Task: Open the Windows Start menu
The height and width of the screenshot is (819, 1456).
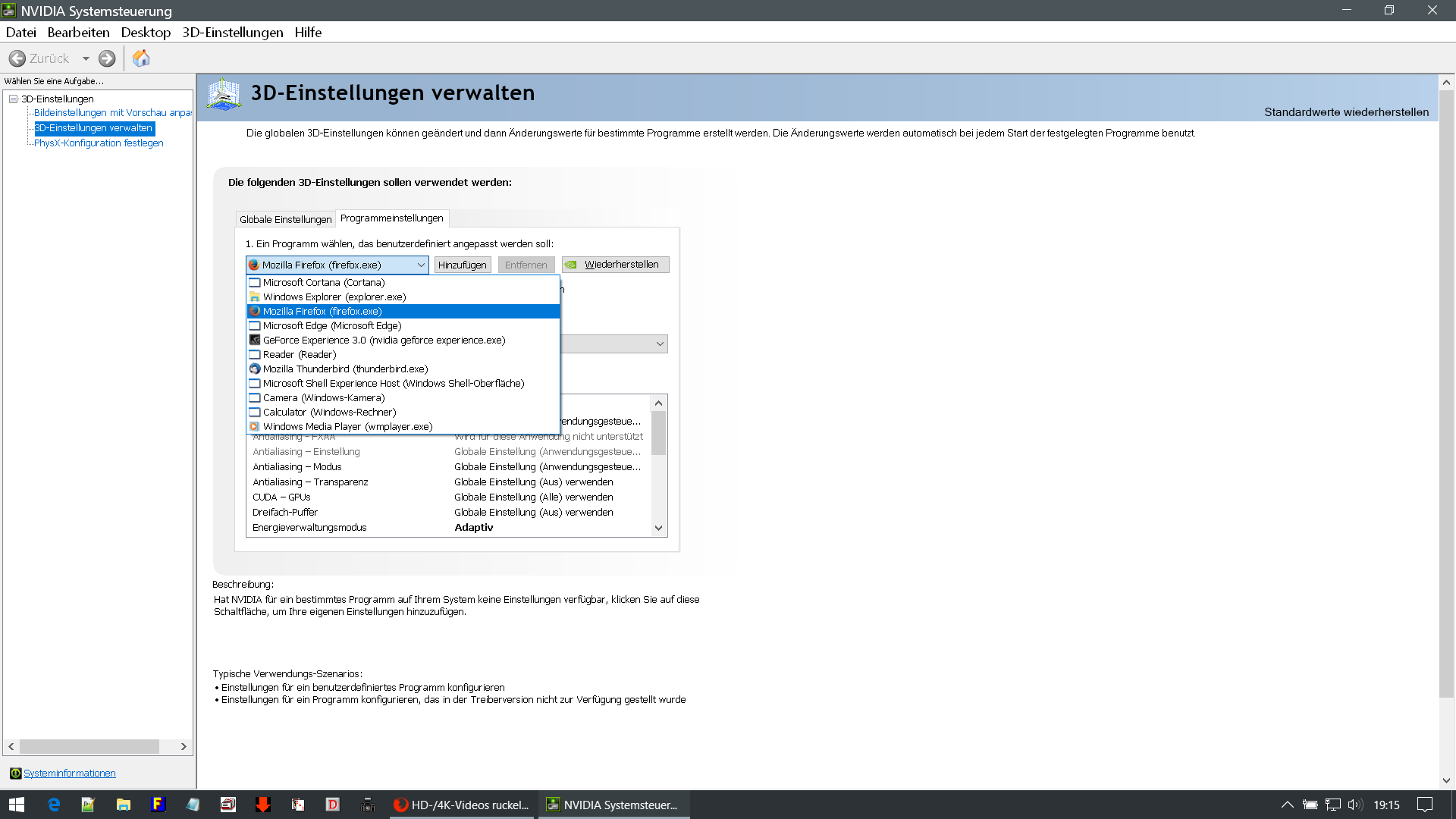Action: [x=17, y=805]
